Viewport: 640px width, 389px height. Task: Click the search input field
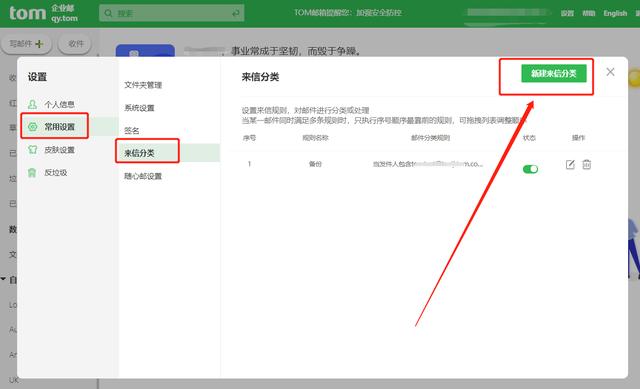[172, 13]
